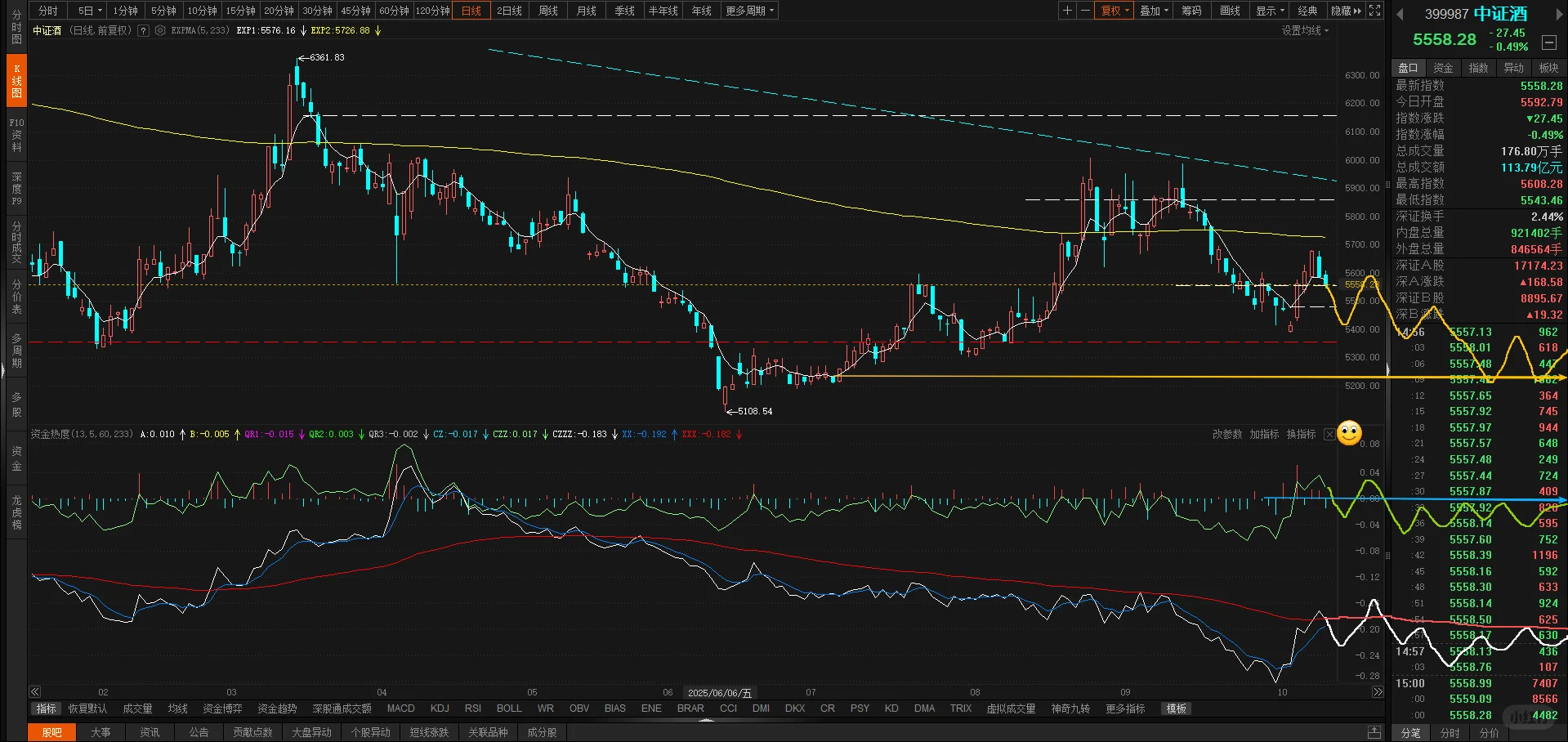Zoom in the chart with the plus icon

click(1067, 11)
